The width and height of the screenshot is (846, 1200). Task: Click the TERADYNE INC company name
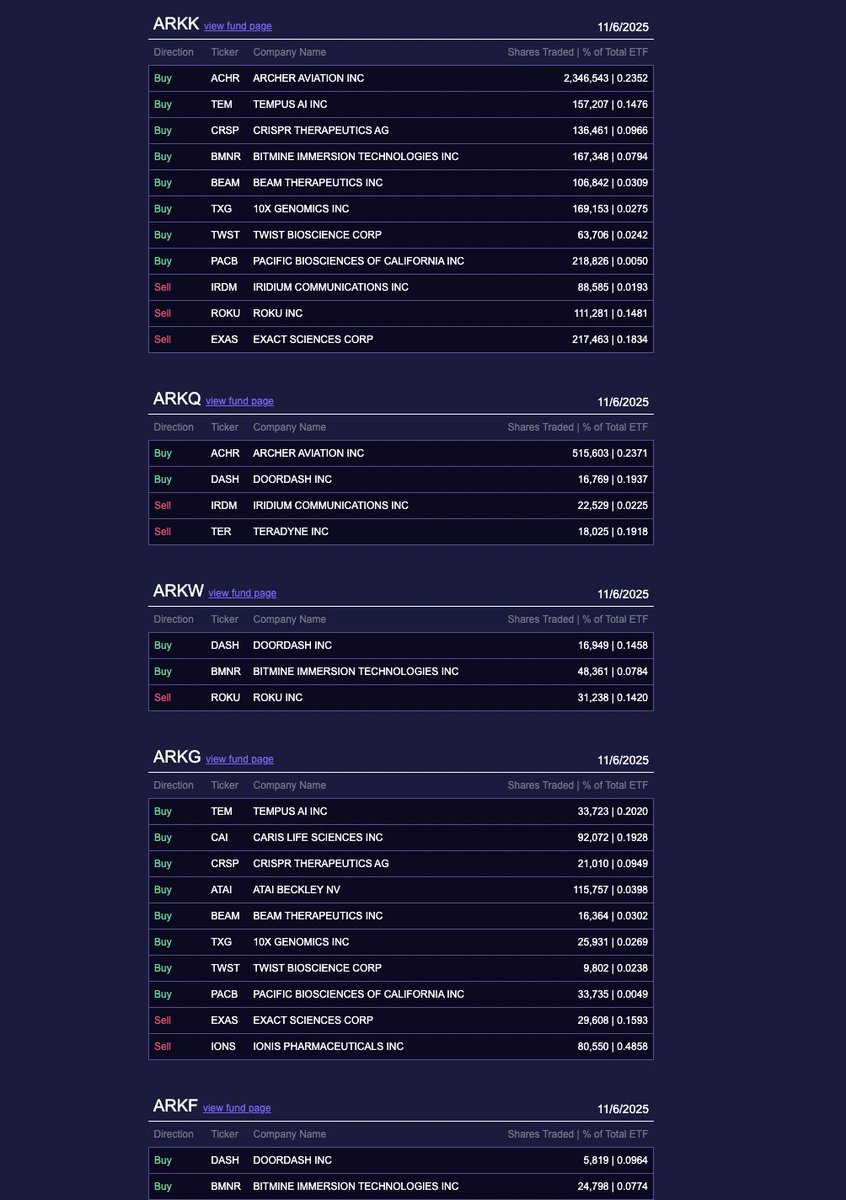tap(290, 531)
